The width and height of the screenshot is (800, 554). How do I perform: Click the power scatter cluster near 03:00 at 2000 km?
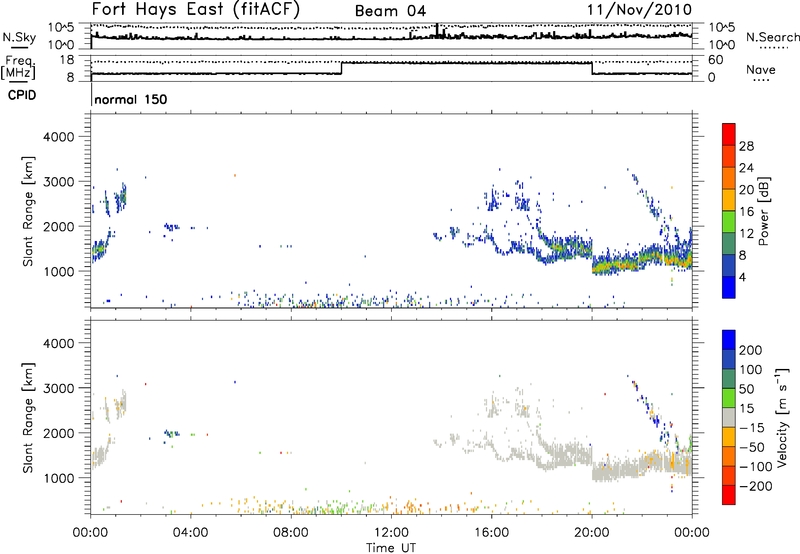coord(171,228)
